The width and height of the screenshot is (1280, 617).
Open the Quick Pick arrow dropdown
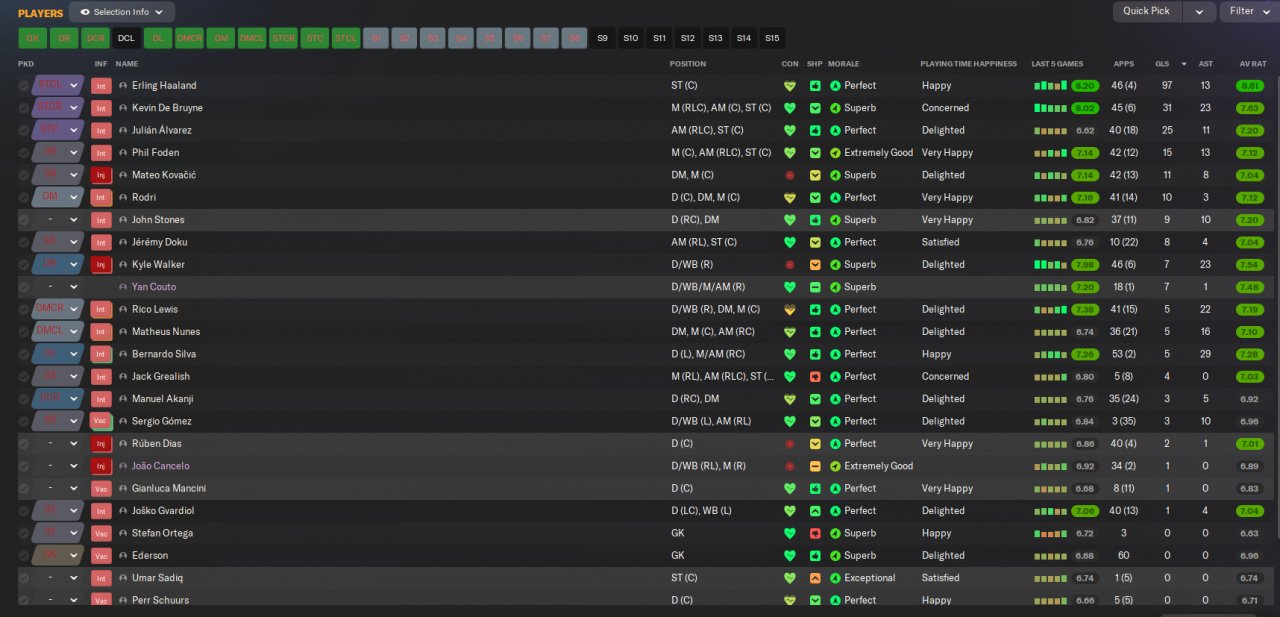[x=1199, y=11]
